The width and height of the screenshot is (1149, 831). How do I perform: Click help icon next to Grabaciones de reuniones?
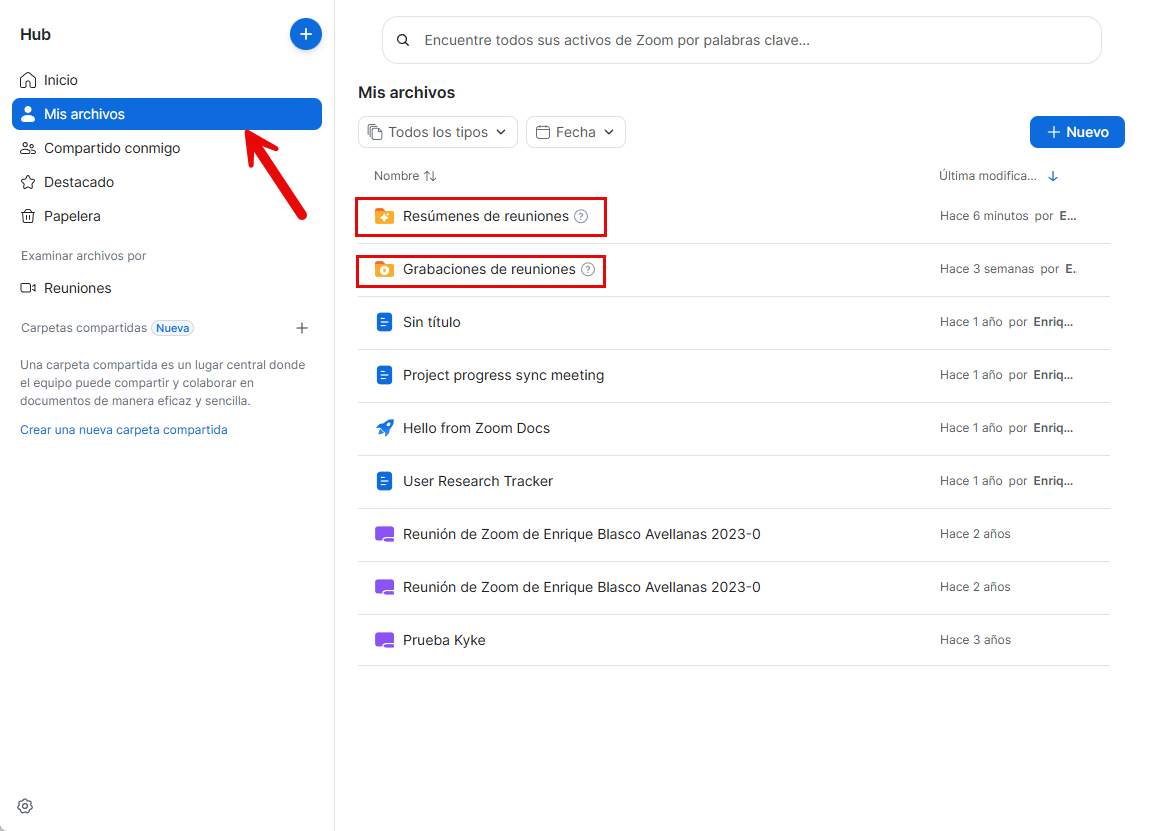coord(588,269)
